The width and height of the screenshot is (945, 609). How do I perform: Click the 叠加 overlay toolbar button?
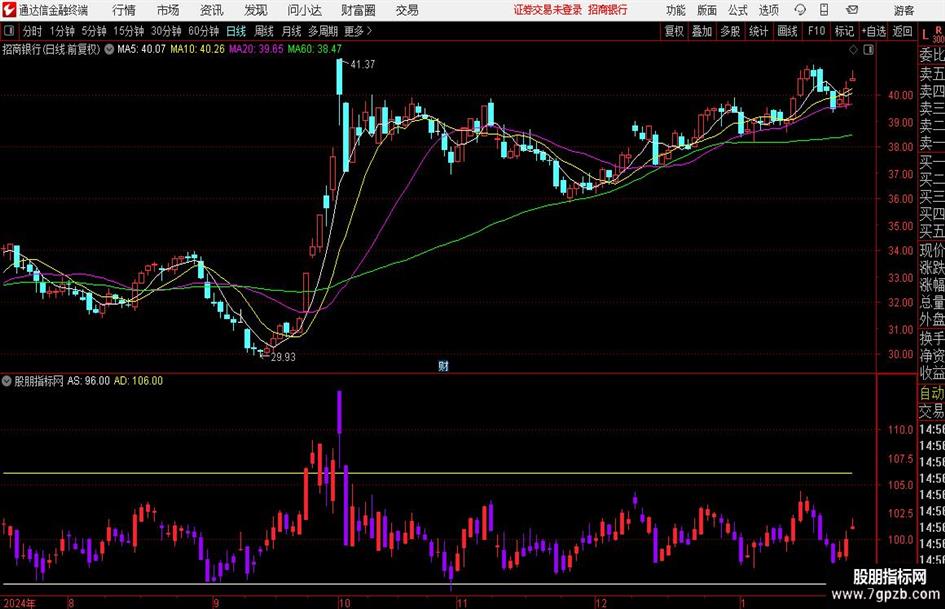702,31
